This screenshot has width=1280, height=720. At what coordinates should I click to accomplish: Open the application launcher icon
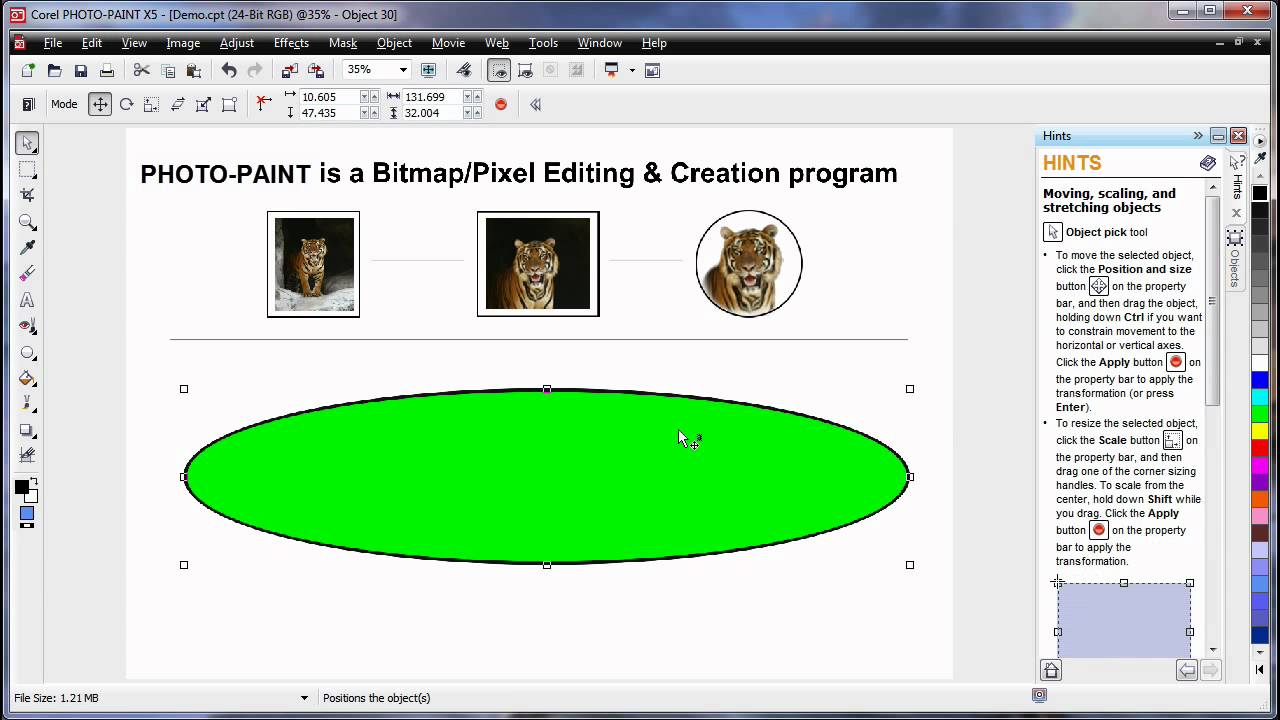click(x=611, y=70)
